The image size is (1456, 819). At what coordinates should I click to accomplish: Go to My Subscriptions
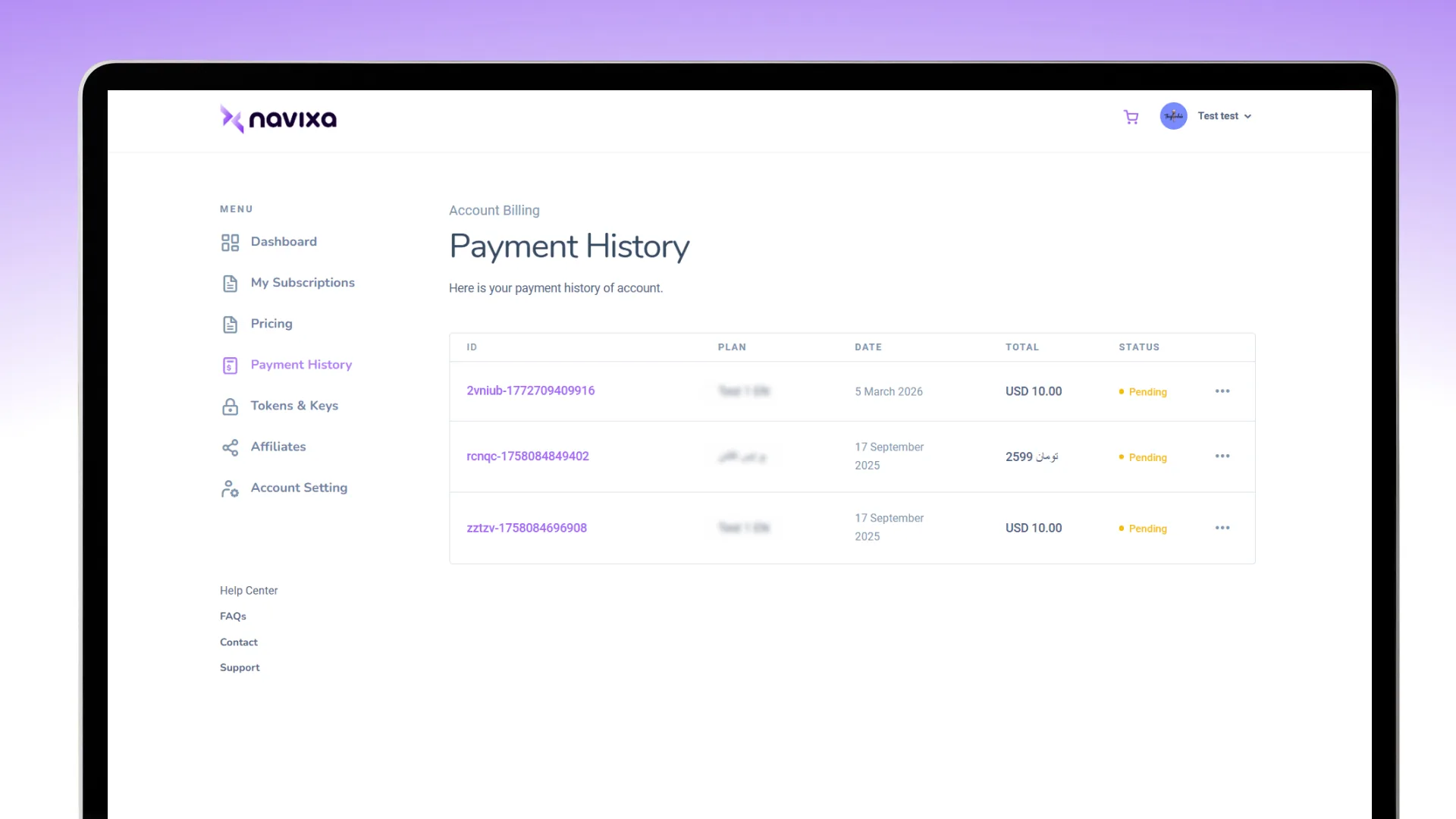pos(303,283)
